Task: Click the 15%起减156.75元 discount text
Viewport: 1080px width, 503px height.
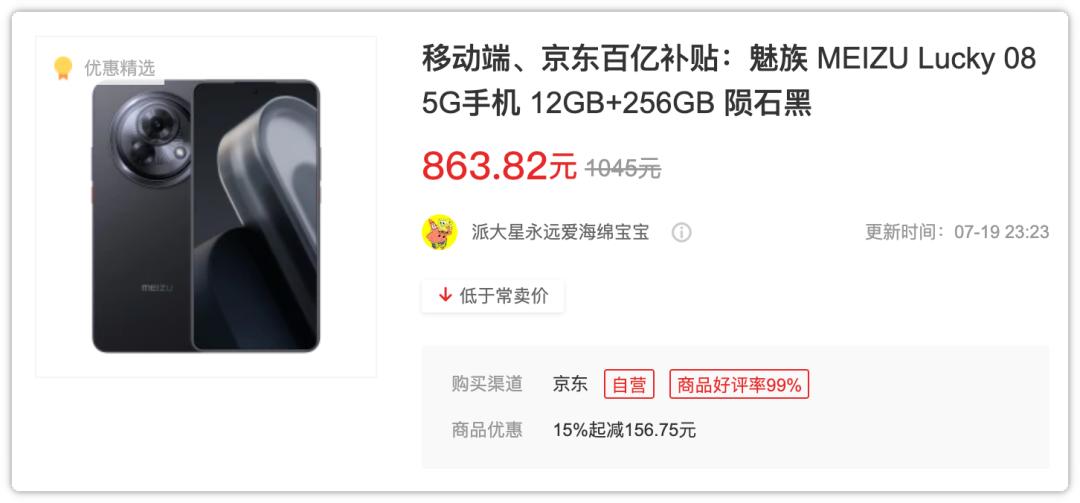Action: pos(625,430)
